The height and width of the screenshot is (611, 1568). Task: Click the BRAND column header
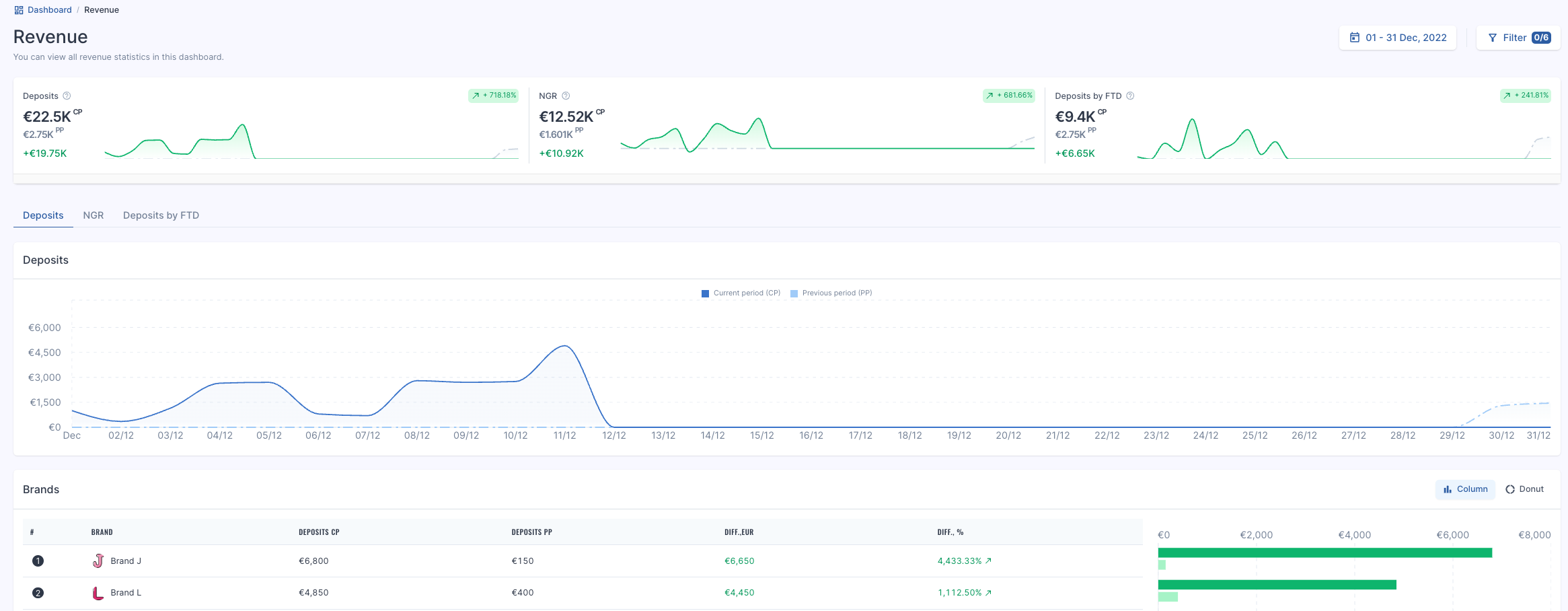coord(102,532)
